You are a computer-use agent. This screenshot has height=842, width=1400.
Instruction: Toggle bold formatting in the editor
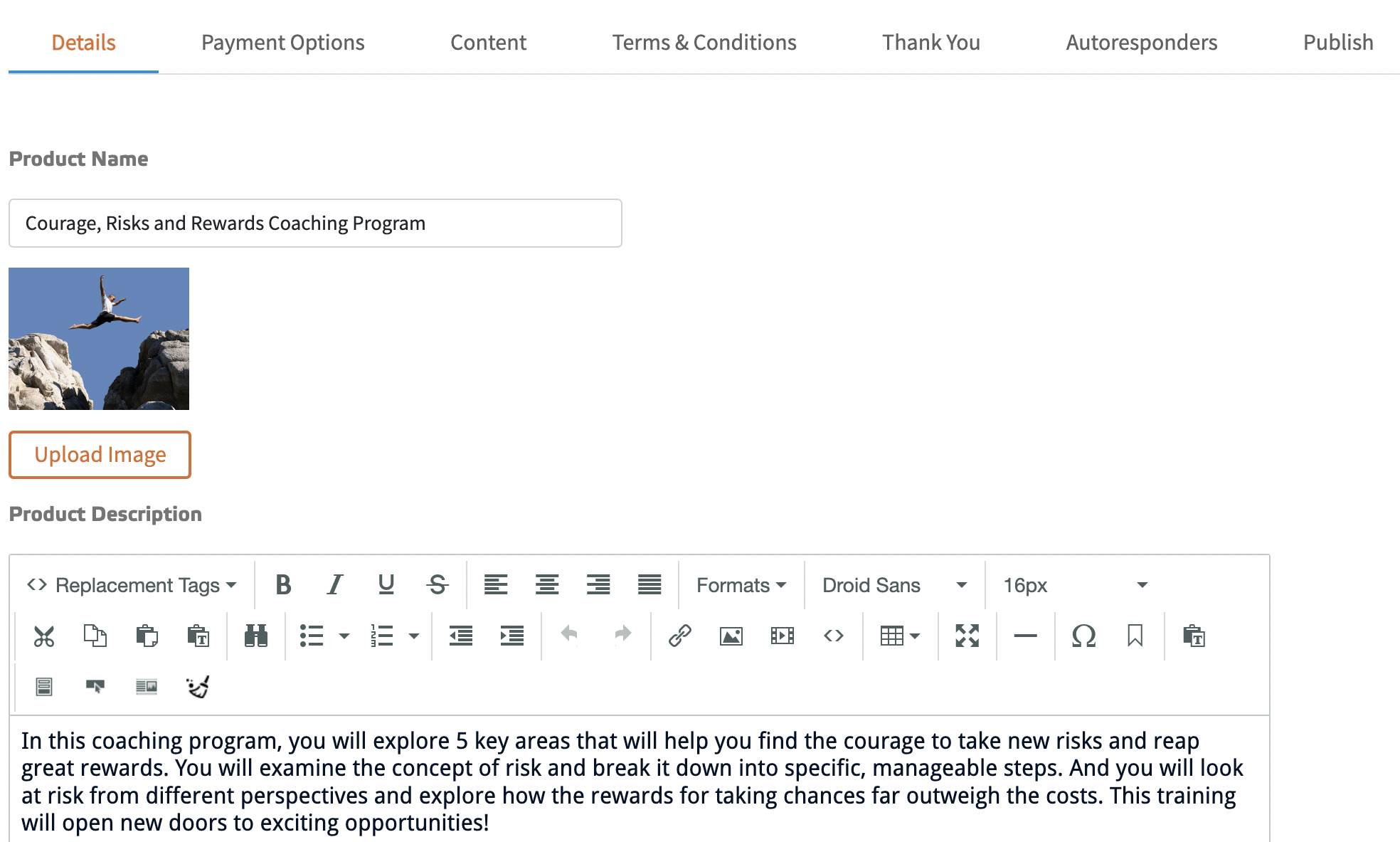click(x=283, y=584)
